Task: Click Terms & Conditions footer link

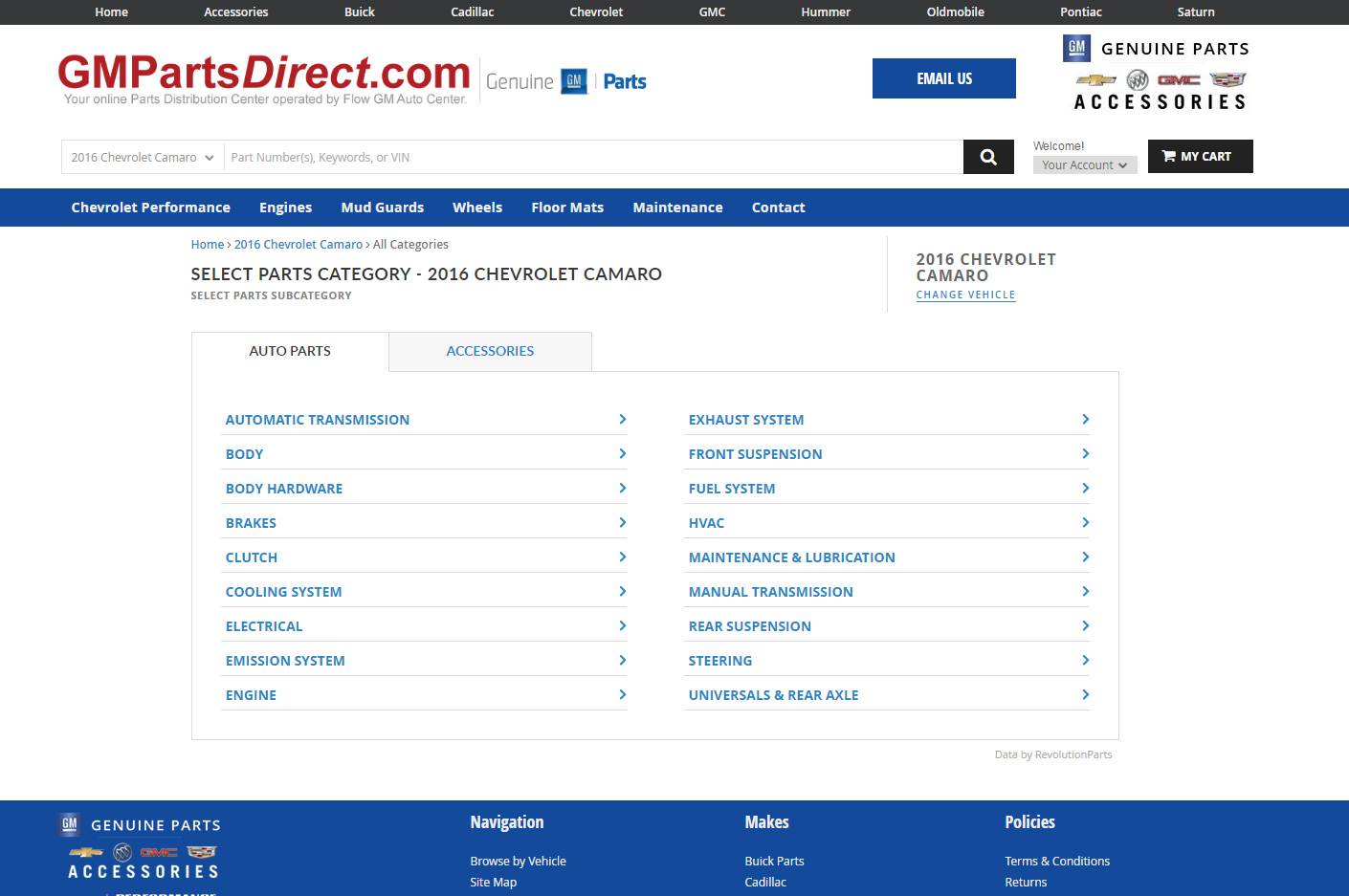Action: point(1057,862)
